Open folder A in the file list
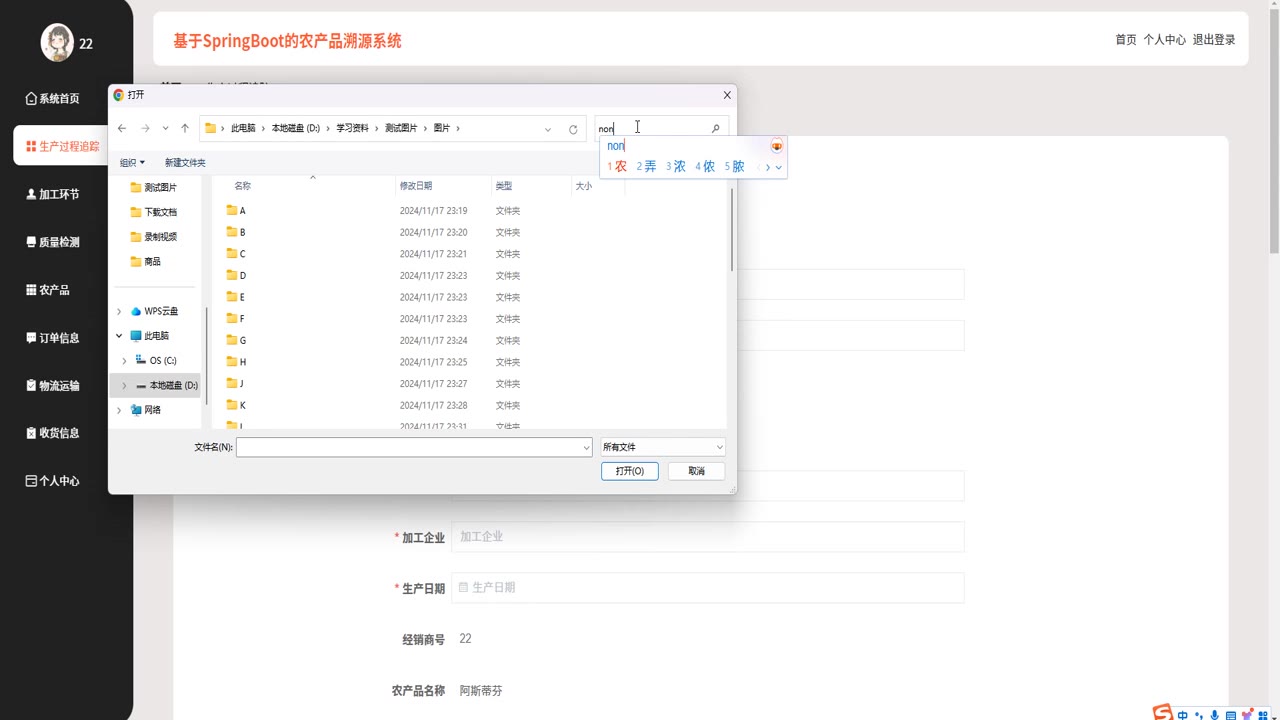 (241, 211)
